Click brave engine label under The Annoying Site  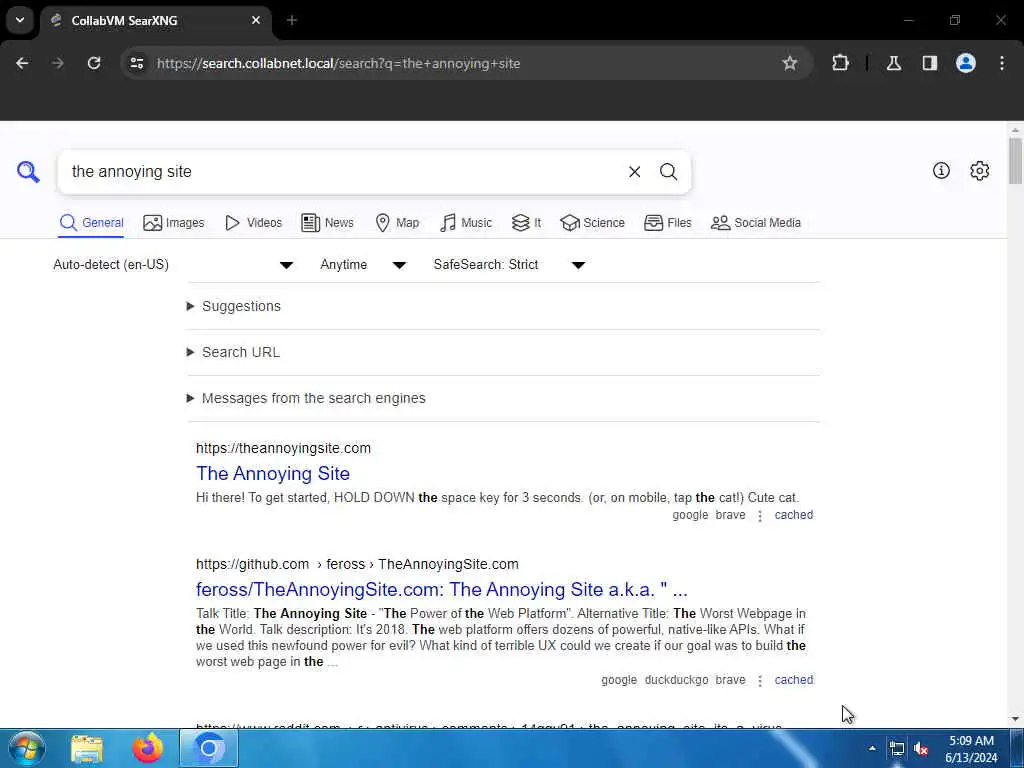coord(730,515)
